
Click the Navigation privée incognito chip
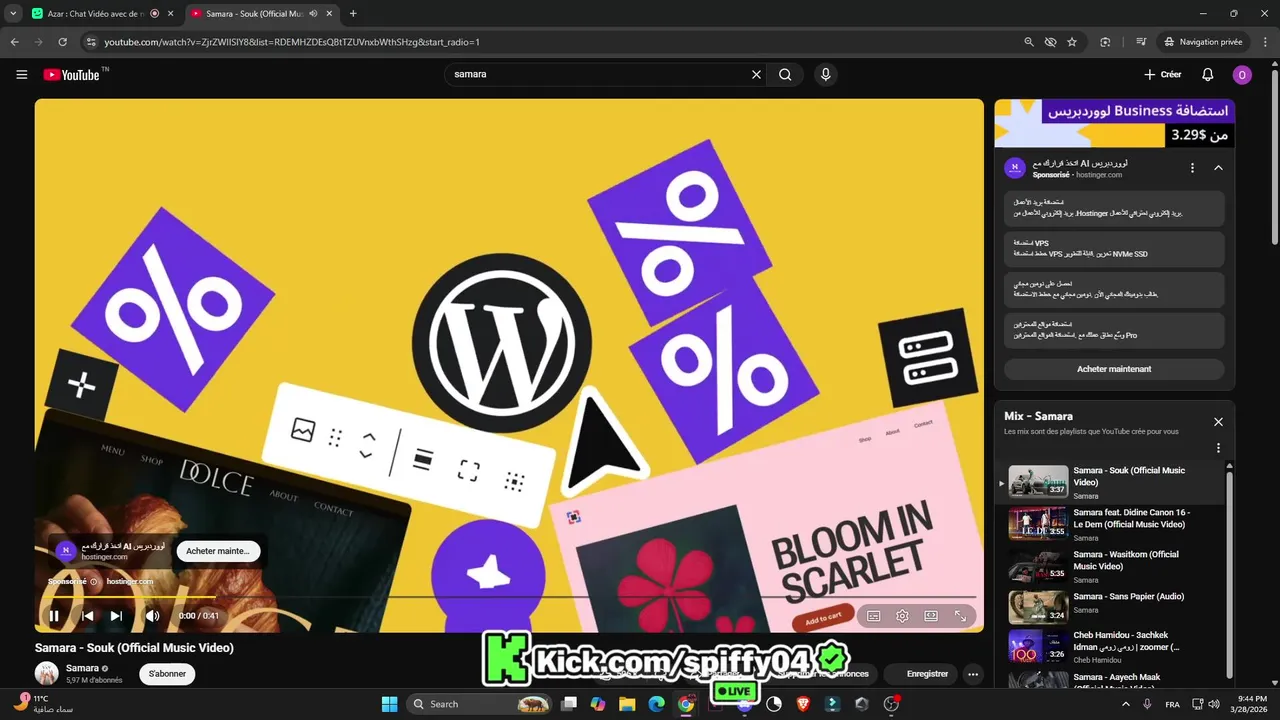coord(1204,42)
